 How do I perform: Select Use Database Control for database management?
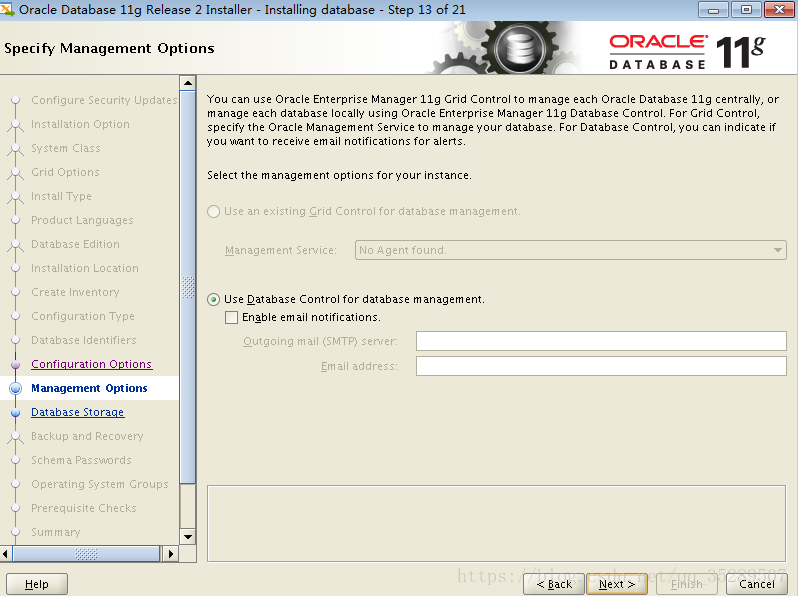213,299
